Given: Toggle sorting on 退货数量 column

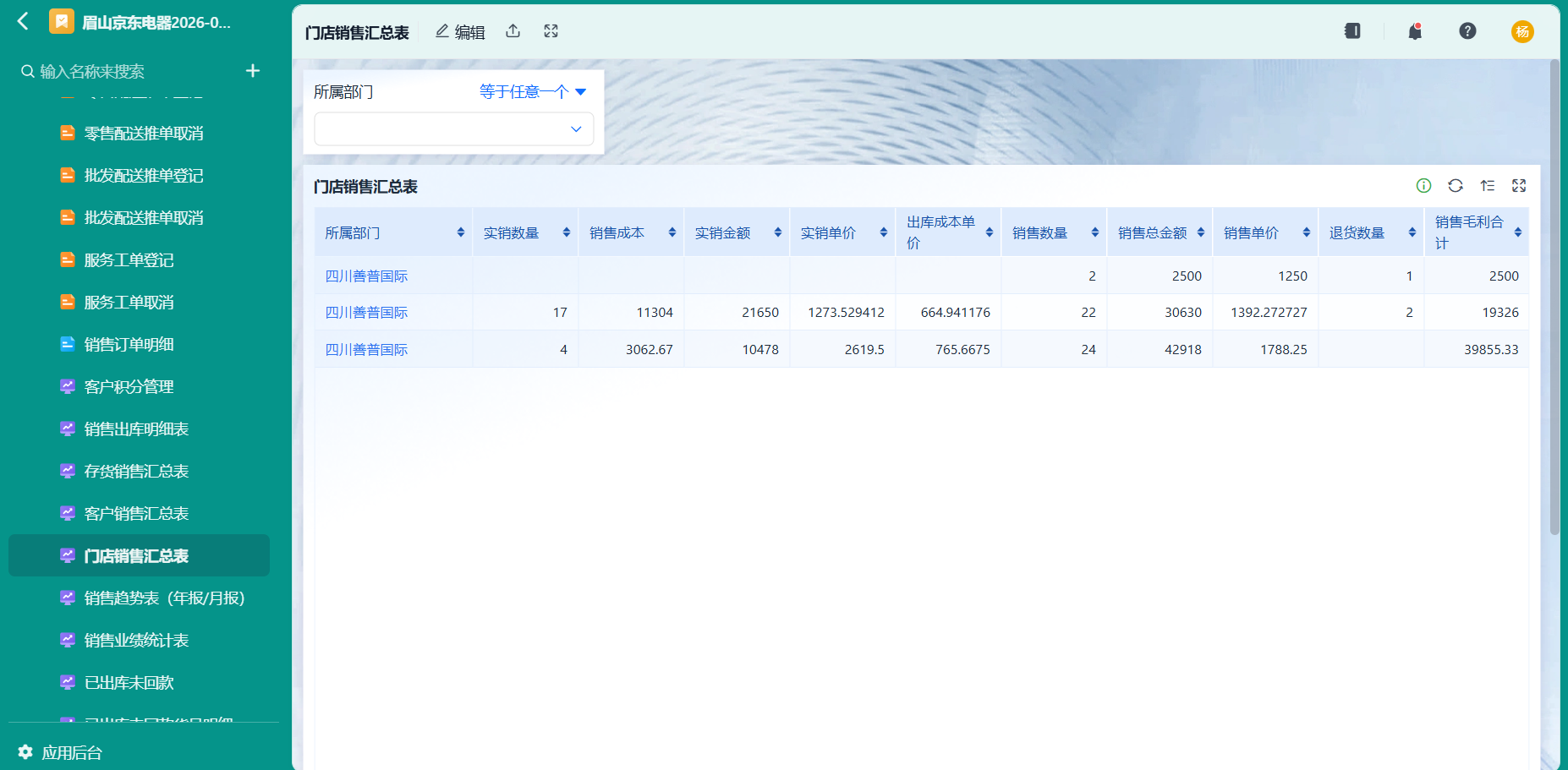Looking at the screenshot, I should pyautogui.click(x=1412, y=232).
